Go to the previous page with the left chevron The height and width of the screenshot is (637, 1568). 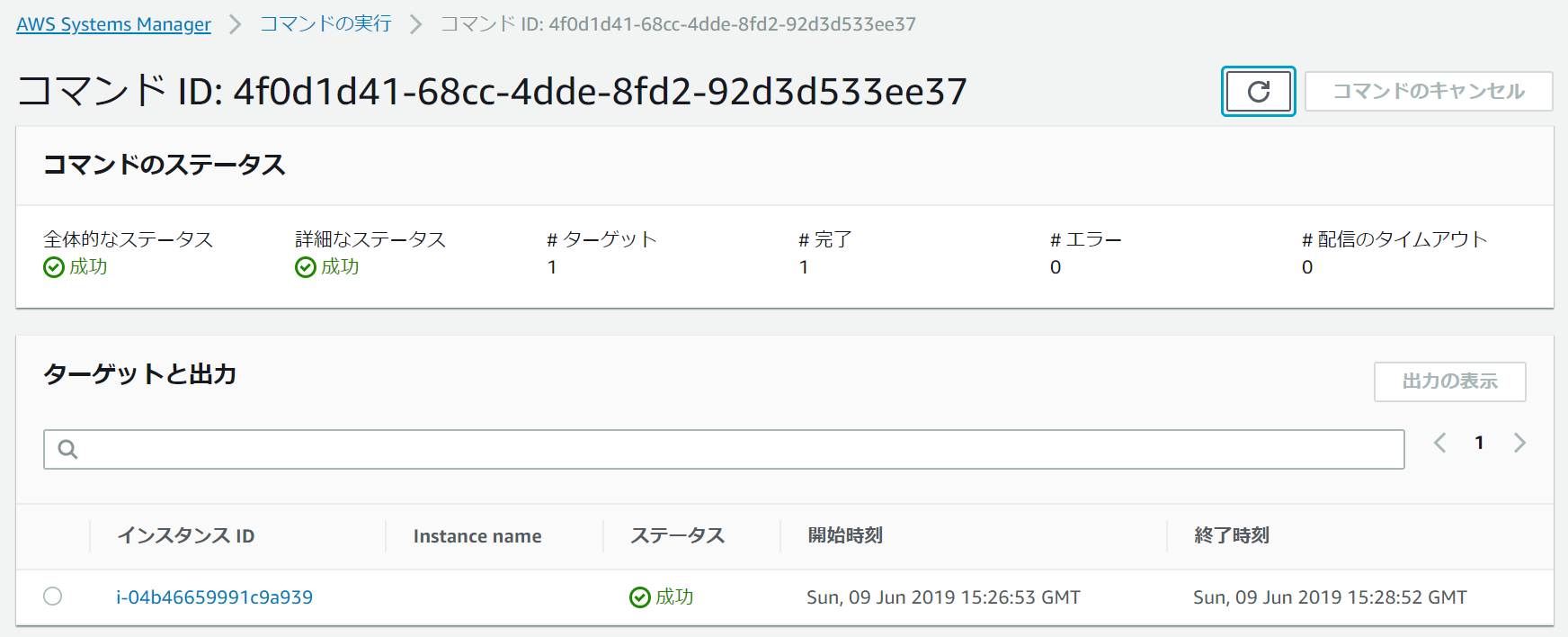pyautogui.click(x=1440, y=443)
